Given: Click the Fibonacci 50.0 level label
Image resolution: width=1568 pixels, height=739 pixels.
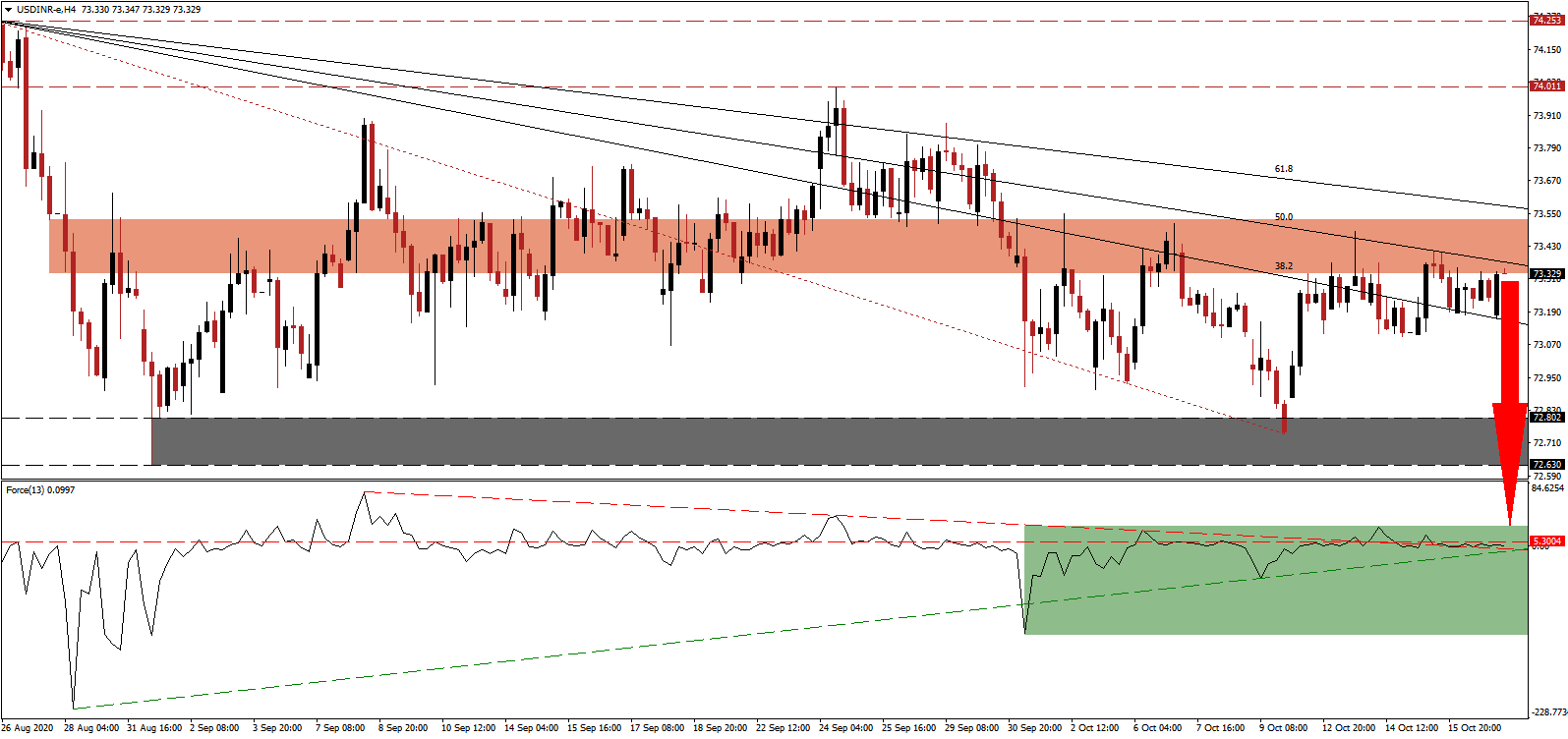Looking at the screenshot, I should click(1283, 217).
